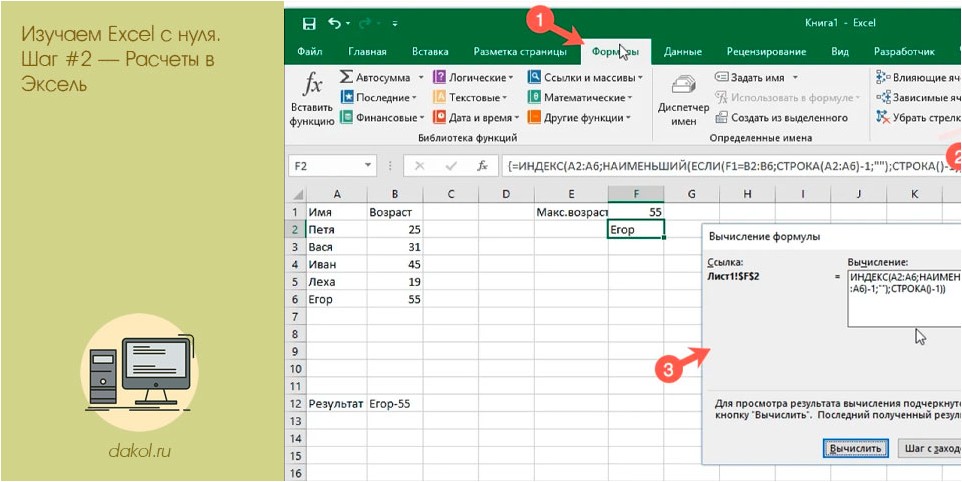Open the Разработчик tab
Screen dimensions: 962x482
pyautogui.click(x=904, y=52)
